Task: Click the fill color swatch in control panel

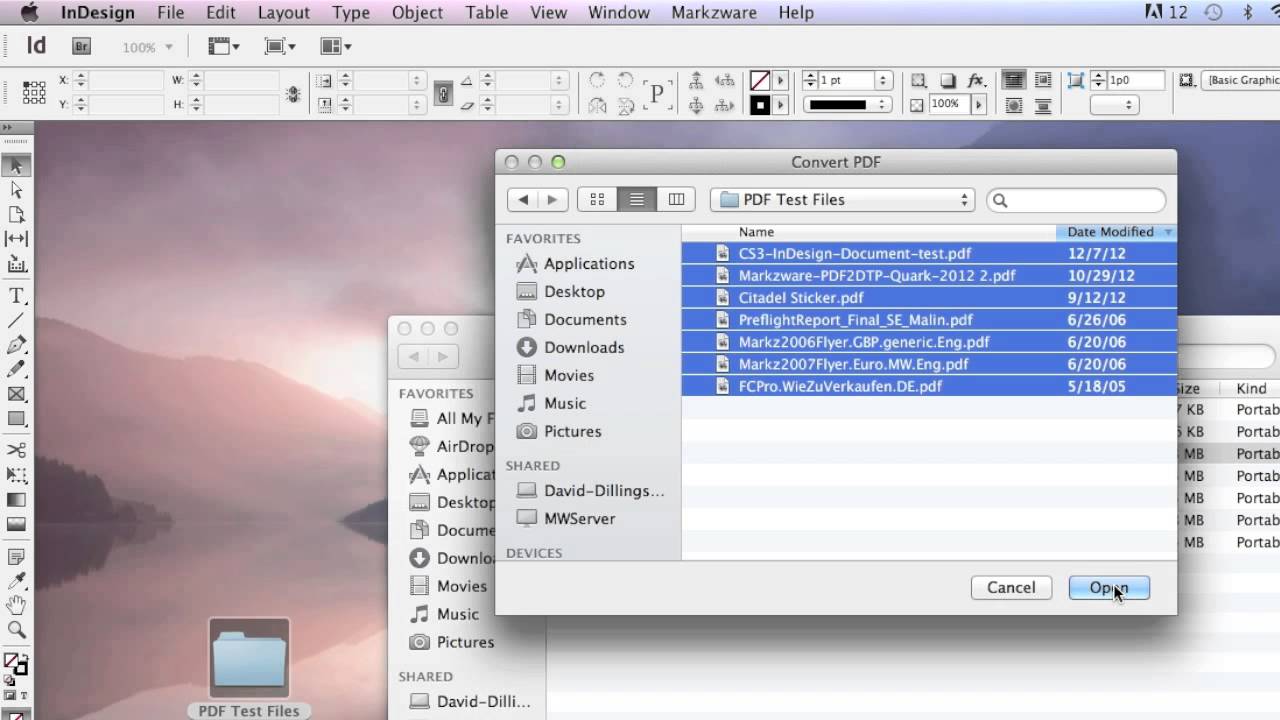Action: pos(760,81)
